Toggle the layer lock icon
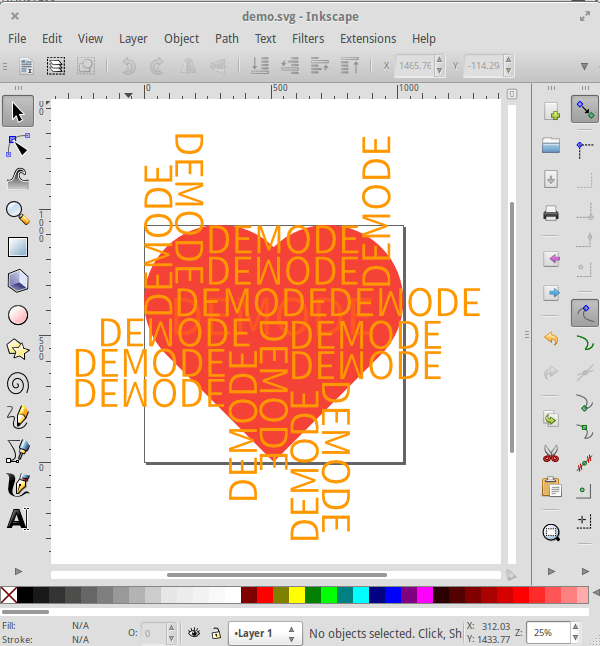600x646 pixels. pyautogui.click(x=216, y=633)
